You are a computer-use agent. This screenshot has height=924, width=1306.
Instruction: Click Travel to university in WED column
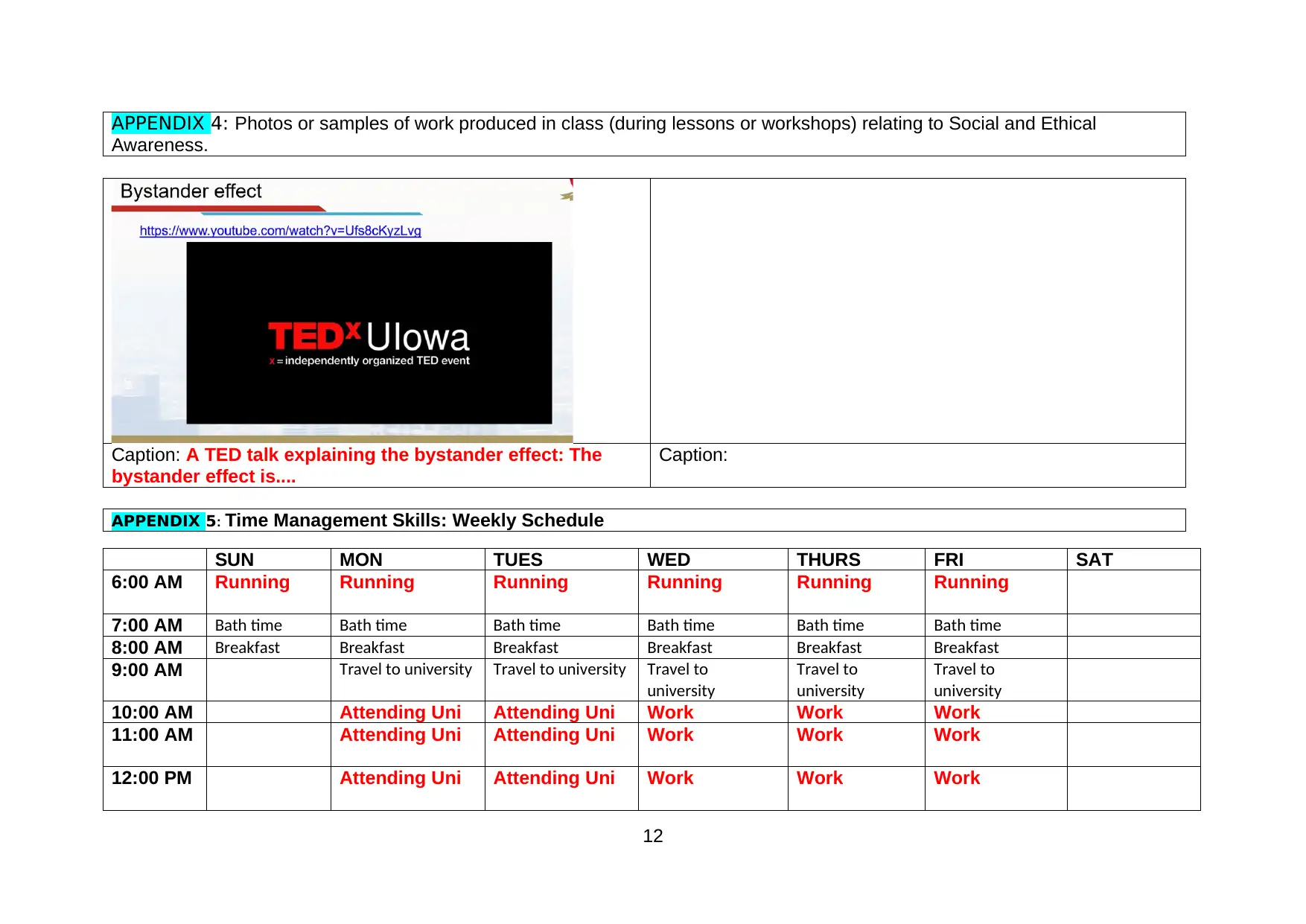click(681, 680)
